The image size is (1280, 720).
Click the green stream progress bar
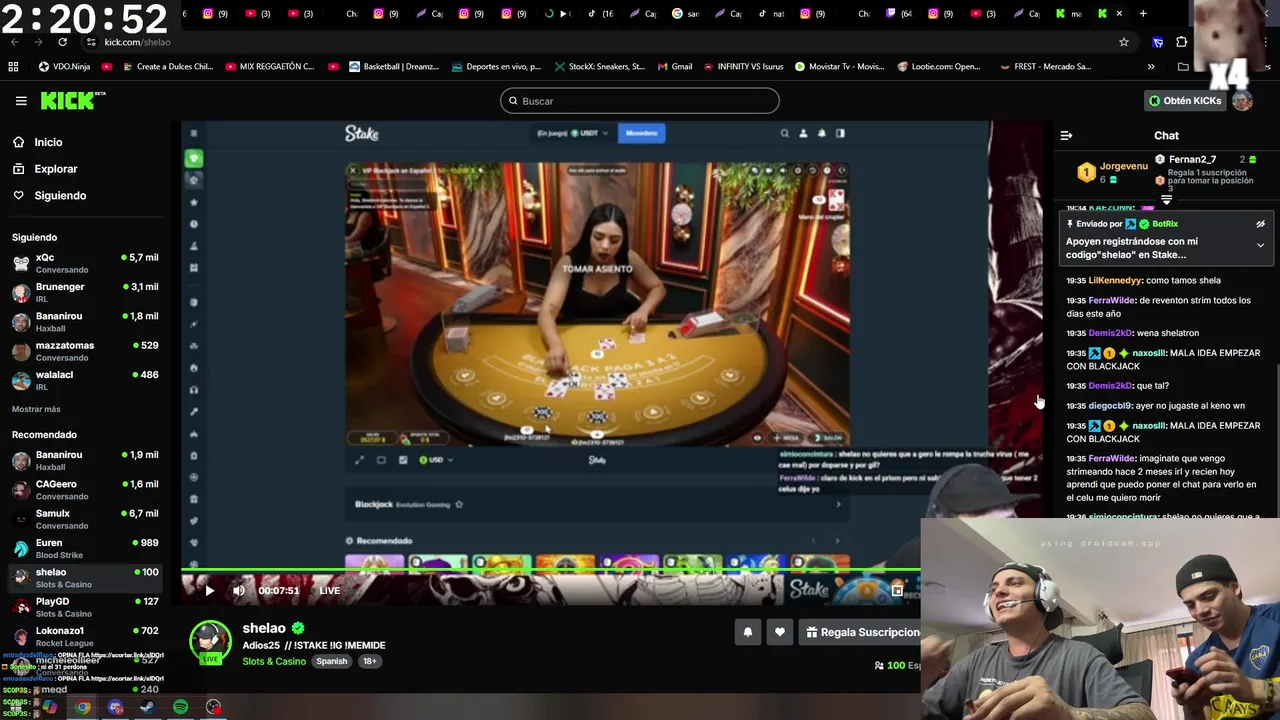tap(550, 571)
